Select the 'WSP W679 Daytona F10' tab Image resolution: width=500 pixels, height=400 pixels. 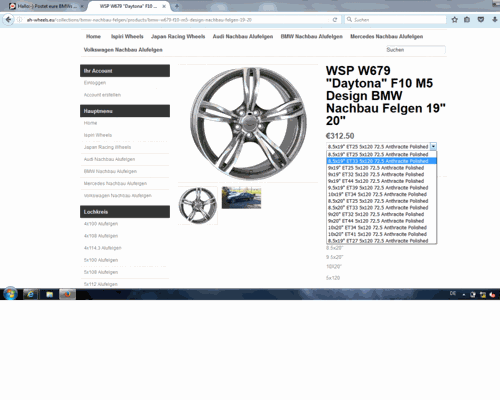click(x=128, y=6)
